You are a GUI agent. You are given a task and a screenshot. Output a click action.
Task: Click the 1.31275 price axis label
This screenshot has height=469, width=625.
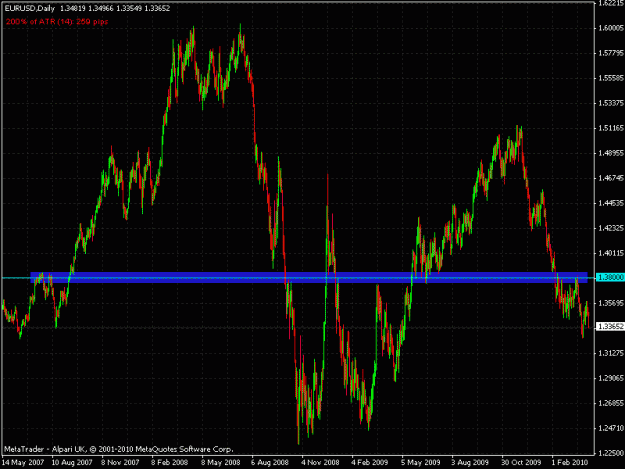(611, 353)
